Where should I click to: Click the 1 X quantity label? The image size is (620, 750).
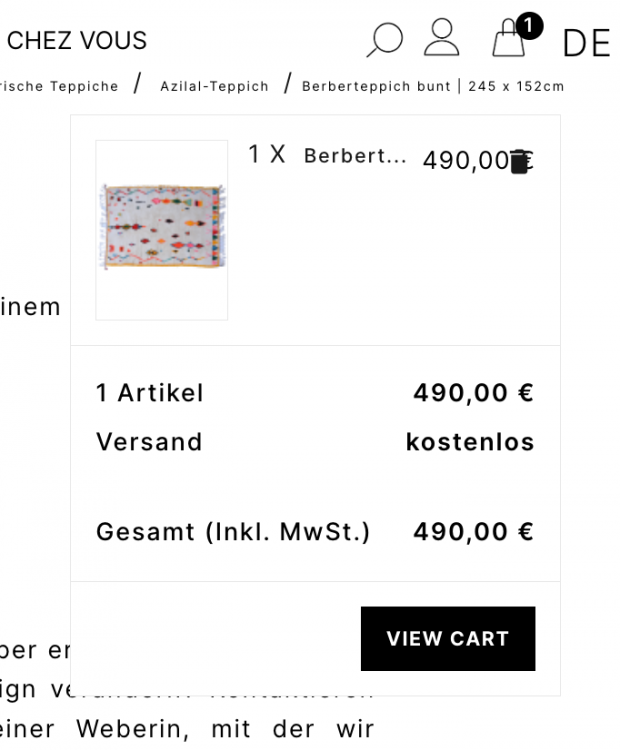point(267,155)
